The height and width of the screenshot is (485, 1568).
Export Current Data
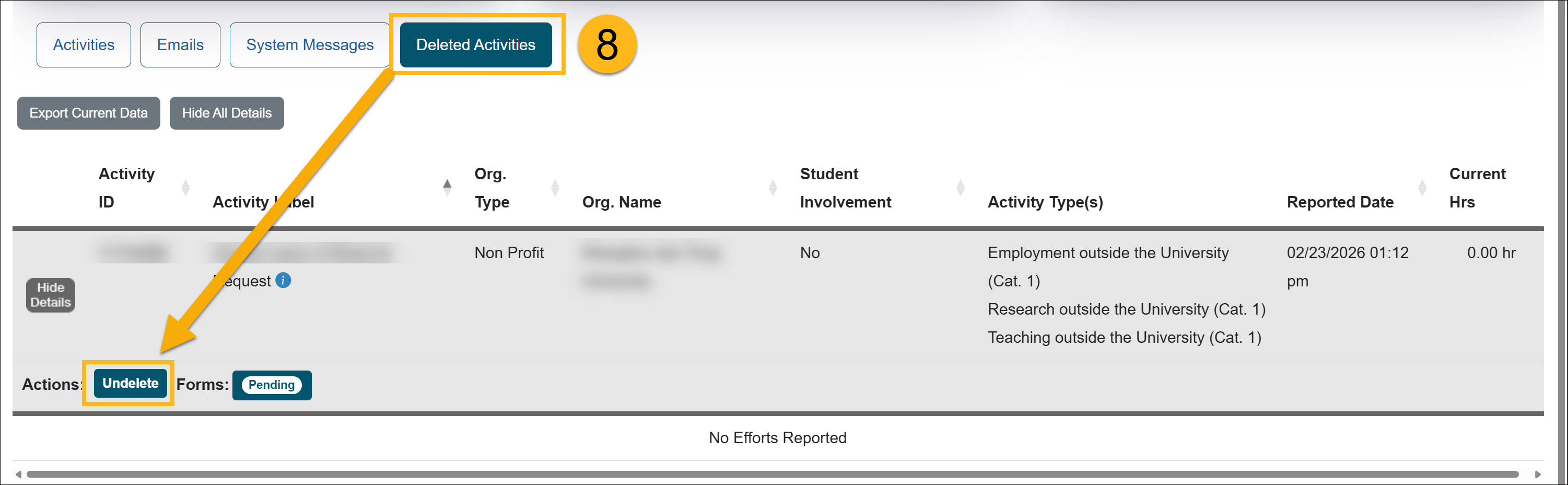click(88, 113)
